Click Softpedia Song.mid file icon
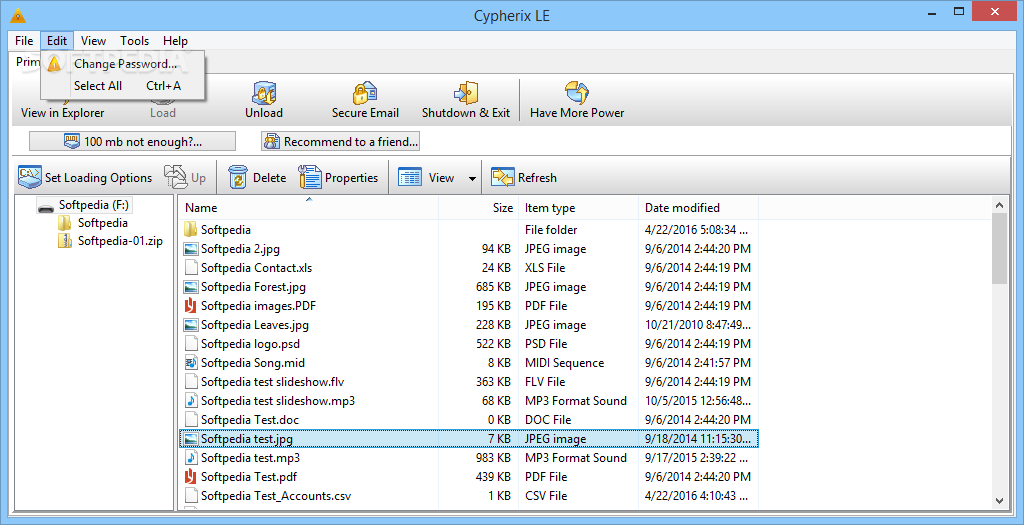The width and height of the screenshot is (1024, 525). point(191,362)
